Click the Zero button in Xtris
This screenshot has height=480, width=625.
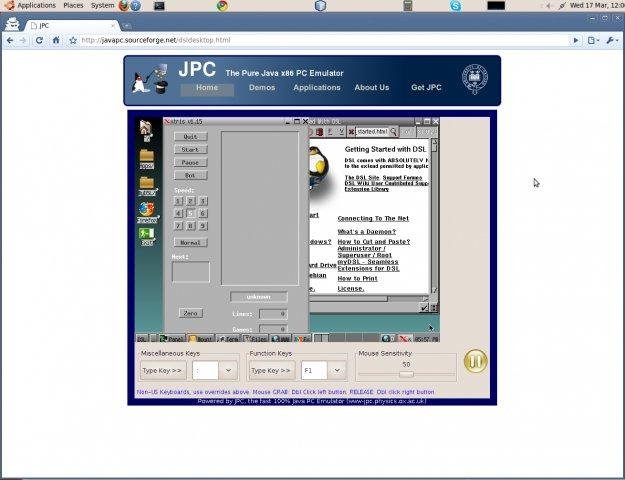[x=191, y=313]
